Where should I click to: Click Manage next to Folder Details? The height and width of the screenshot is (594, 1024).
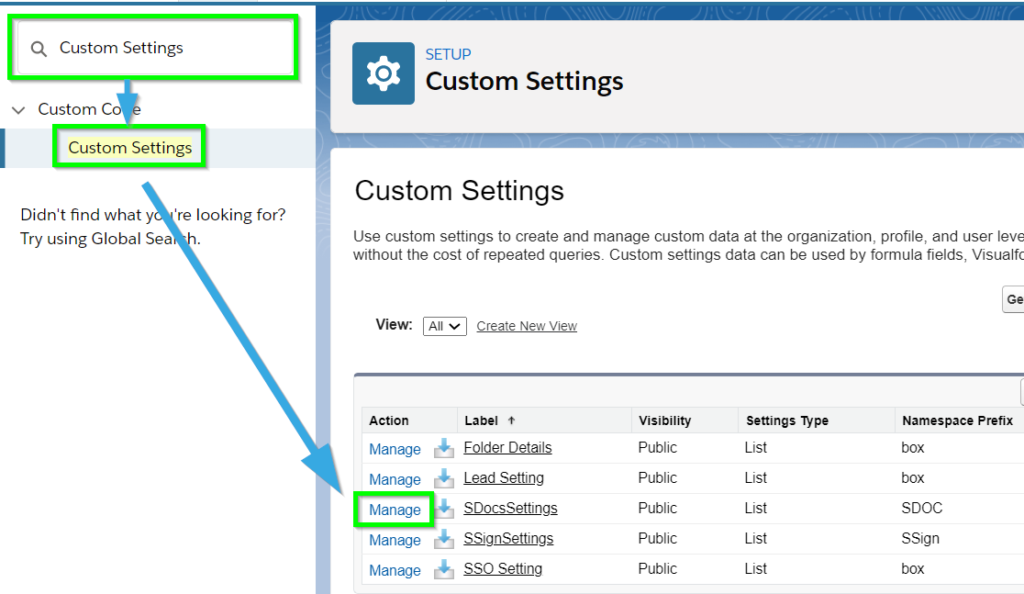(x=394, y=448)
